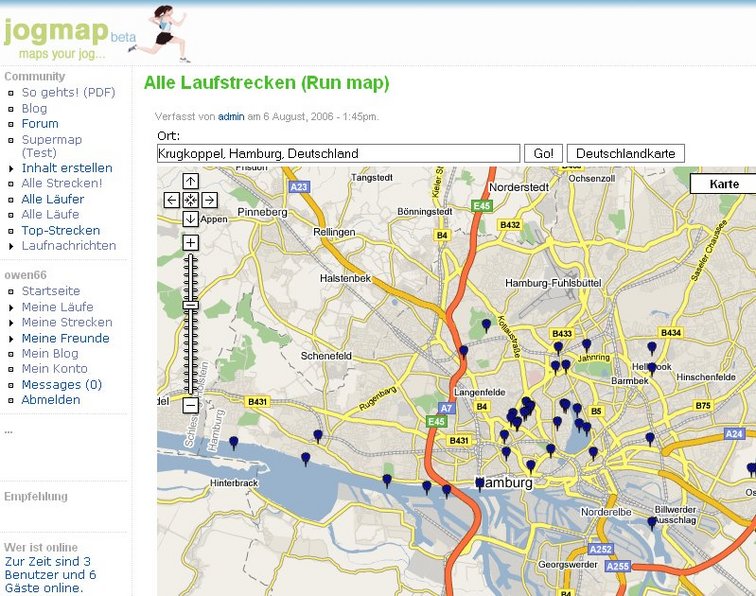Zoom out using the minus button
This screenshot has height=596, width=756.
pyautogui.click(x=190, y=405)
